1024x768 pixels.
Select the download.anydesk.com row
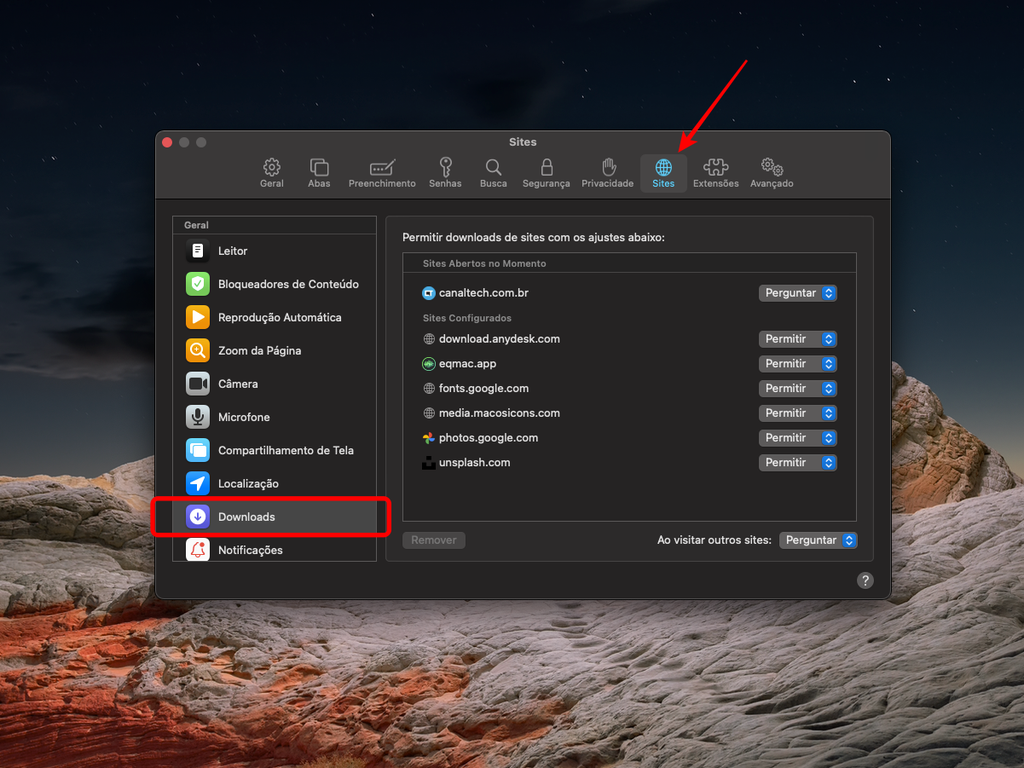630,339
